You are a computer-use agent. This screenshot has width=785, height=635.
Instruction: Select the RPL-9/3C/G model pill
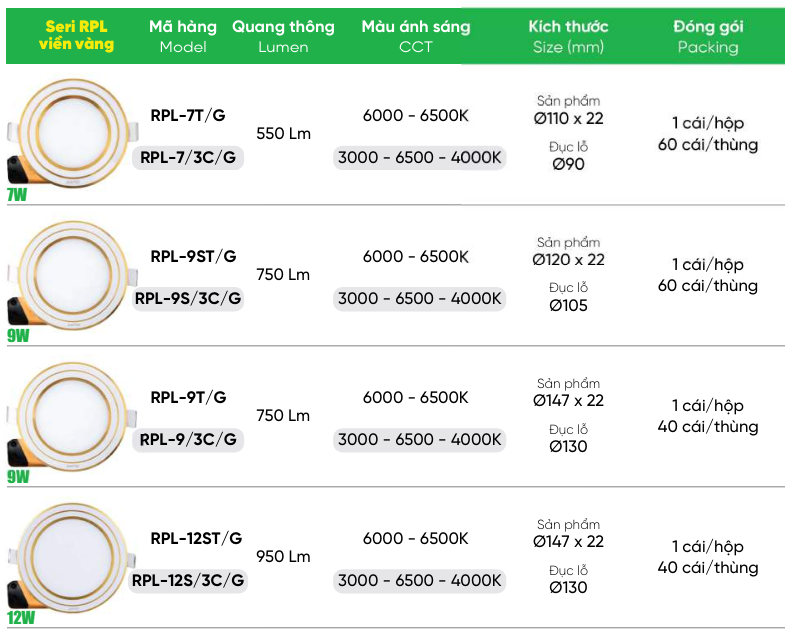188,440
